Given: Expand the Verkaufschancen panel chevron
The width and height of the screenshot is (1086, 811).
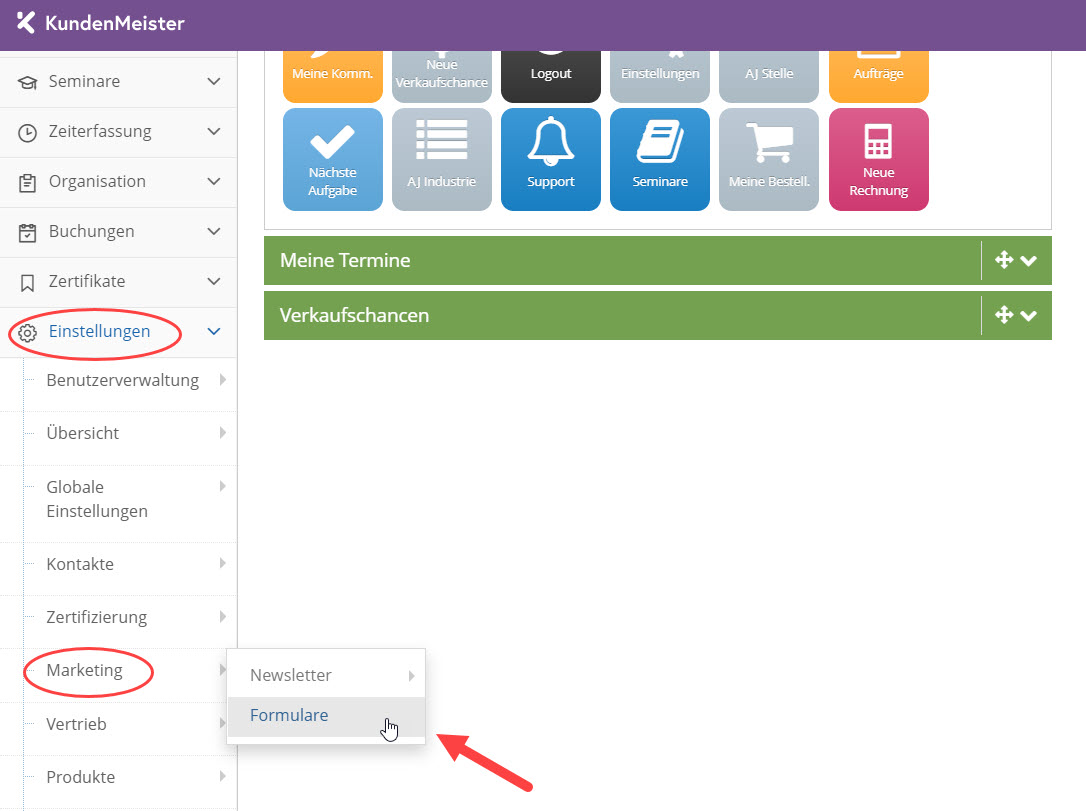Looking at the screenshot, I should click(1029, 316).
